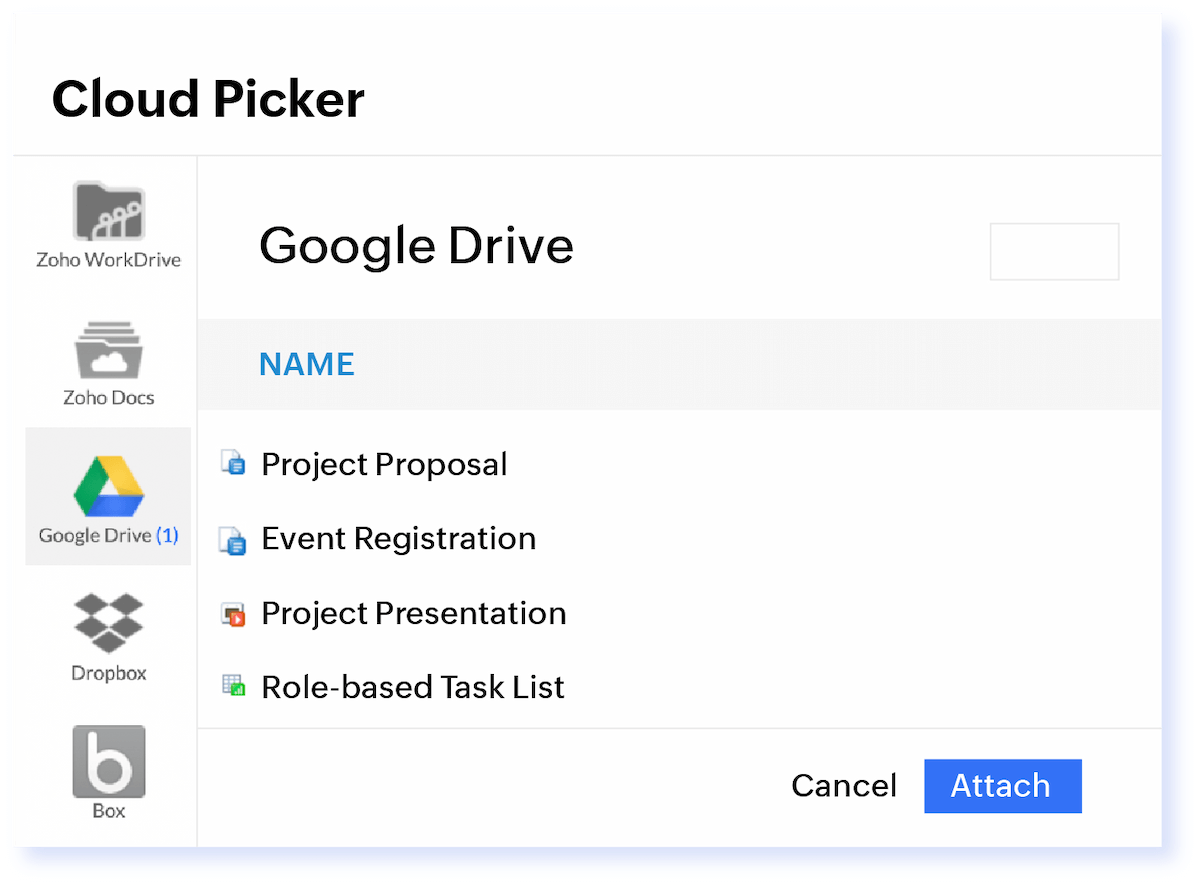Click the Google Drive triangle logo

click(109, 488)
